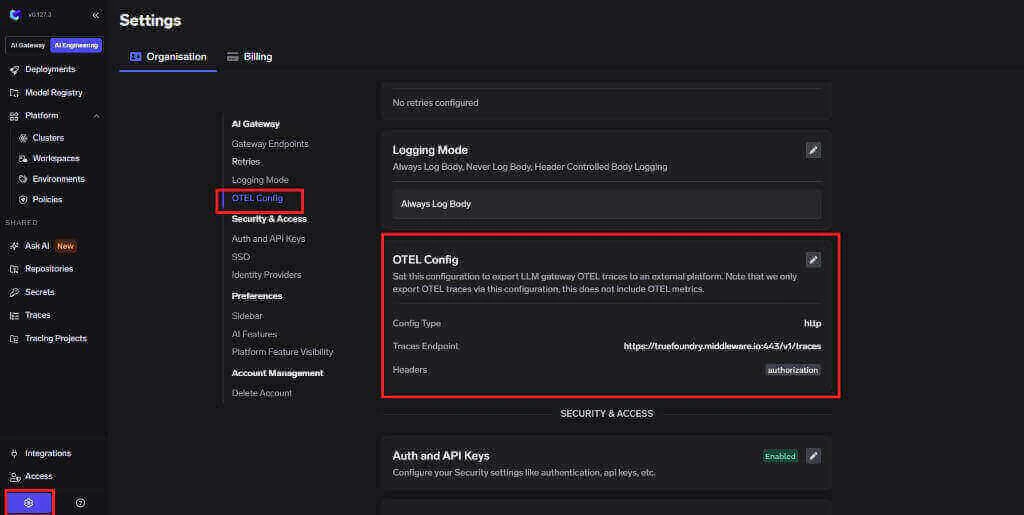
Task: Click the Secrets key icon
Action: click(x=14, y=292)
